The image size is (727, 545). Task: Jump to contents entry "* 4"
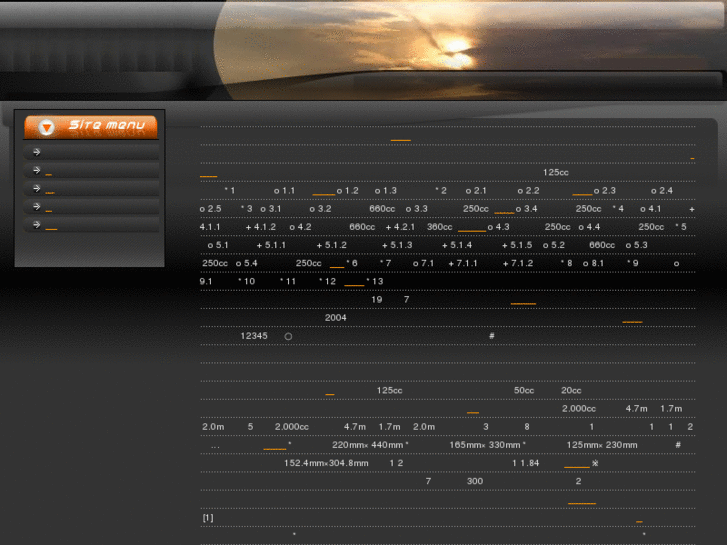click(618, 209)
